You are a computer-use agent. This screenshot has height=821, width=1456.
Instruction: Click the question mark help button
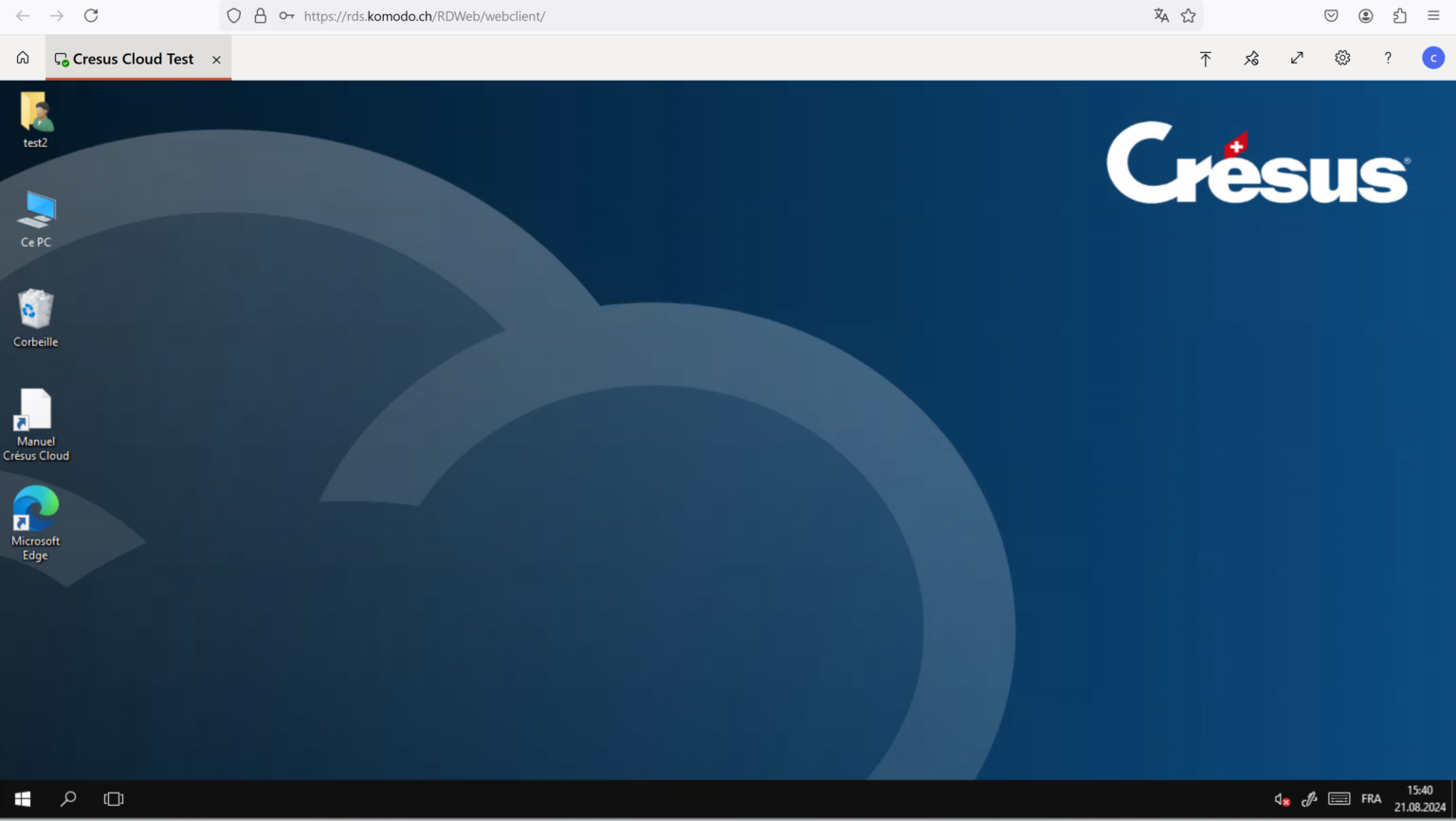coord(1387,58)
